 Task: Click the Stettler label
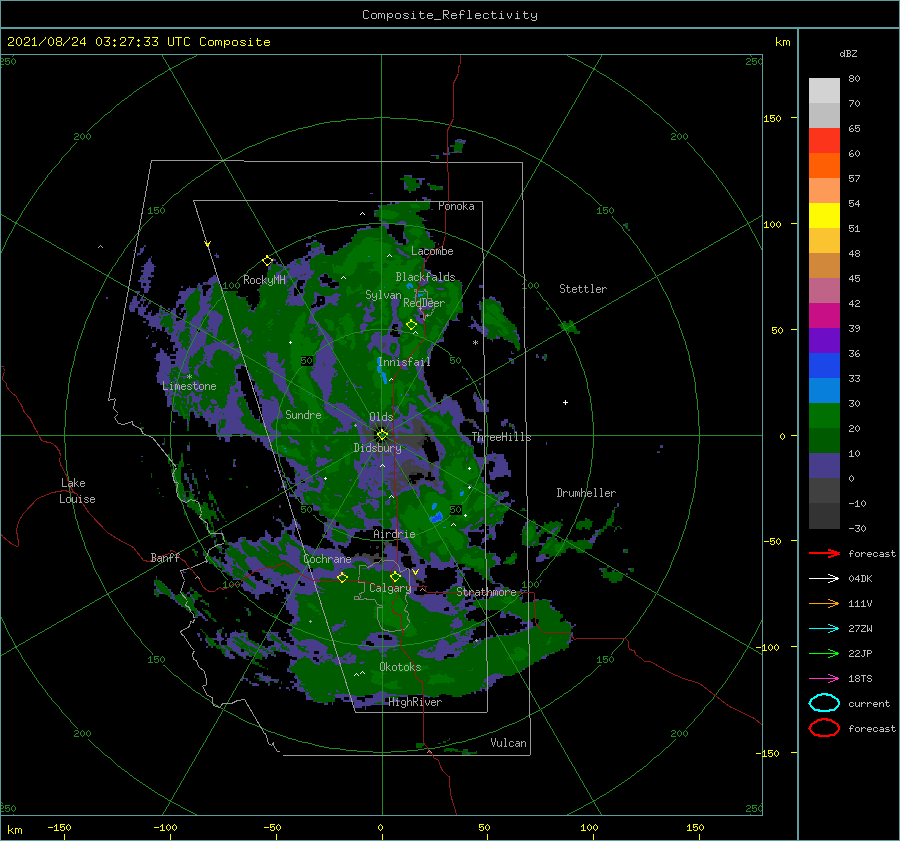583,289
